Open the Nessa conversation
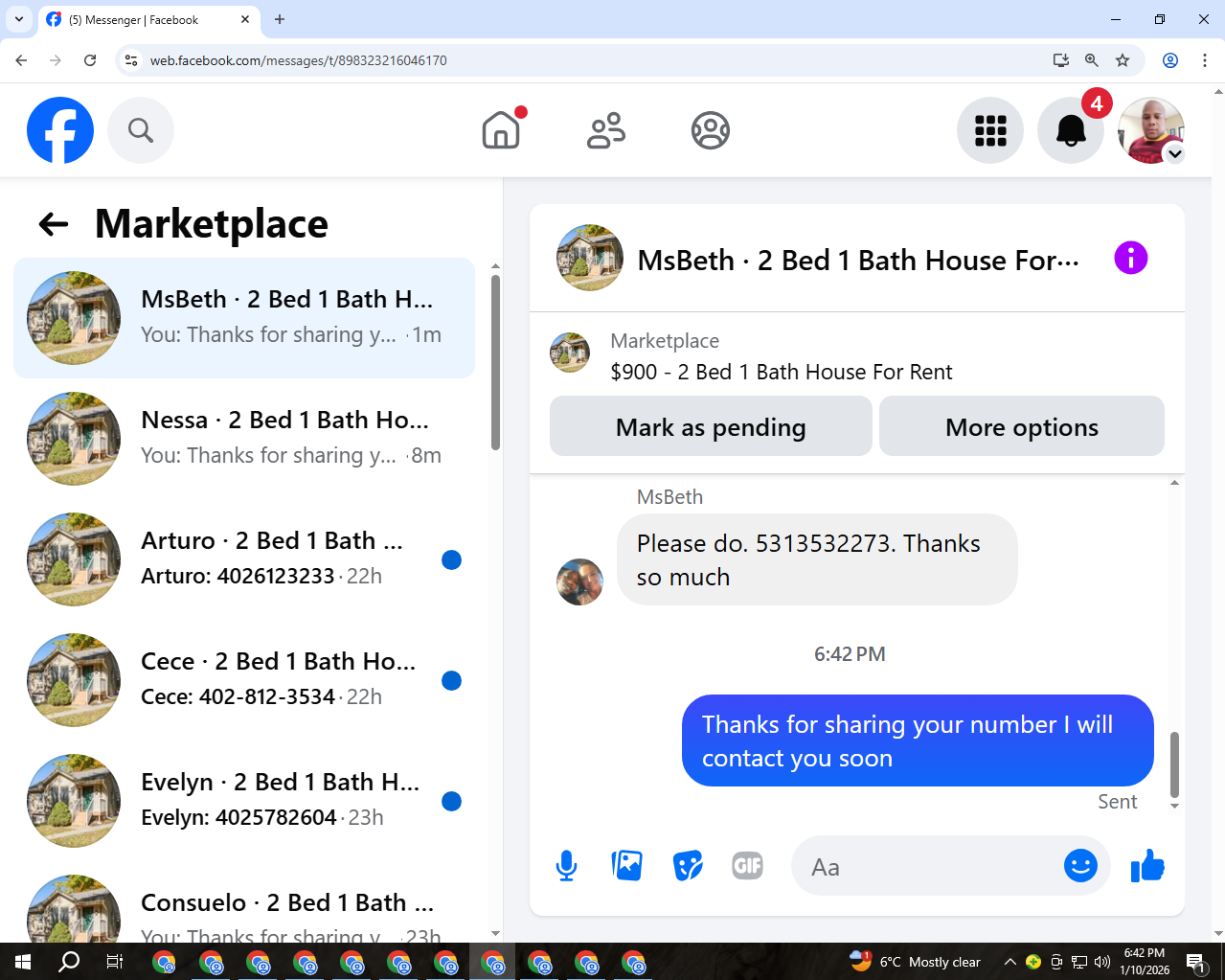Screen dimensions: 1225x980 [x=244, y=439]
